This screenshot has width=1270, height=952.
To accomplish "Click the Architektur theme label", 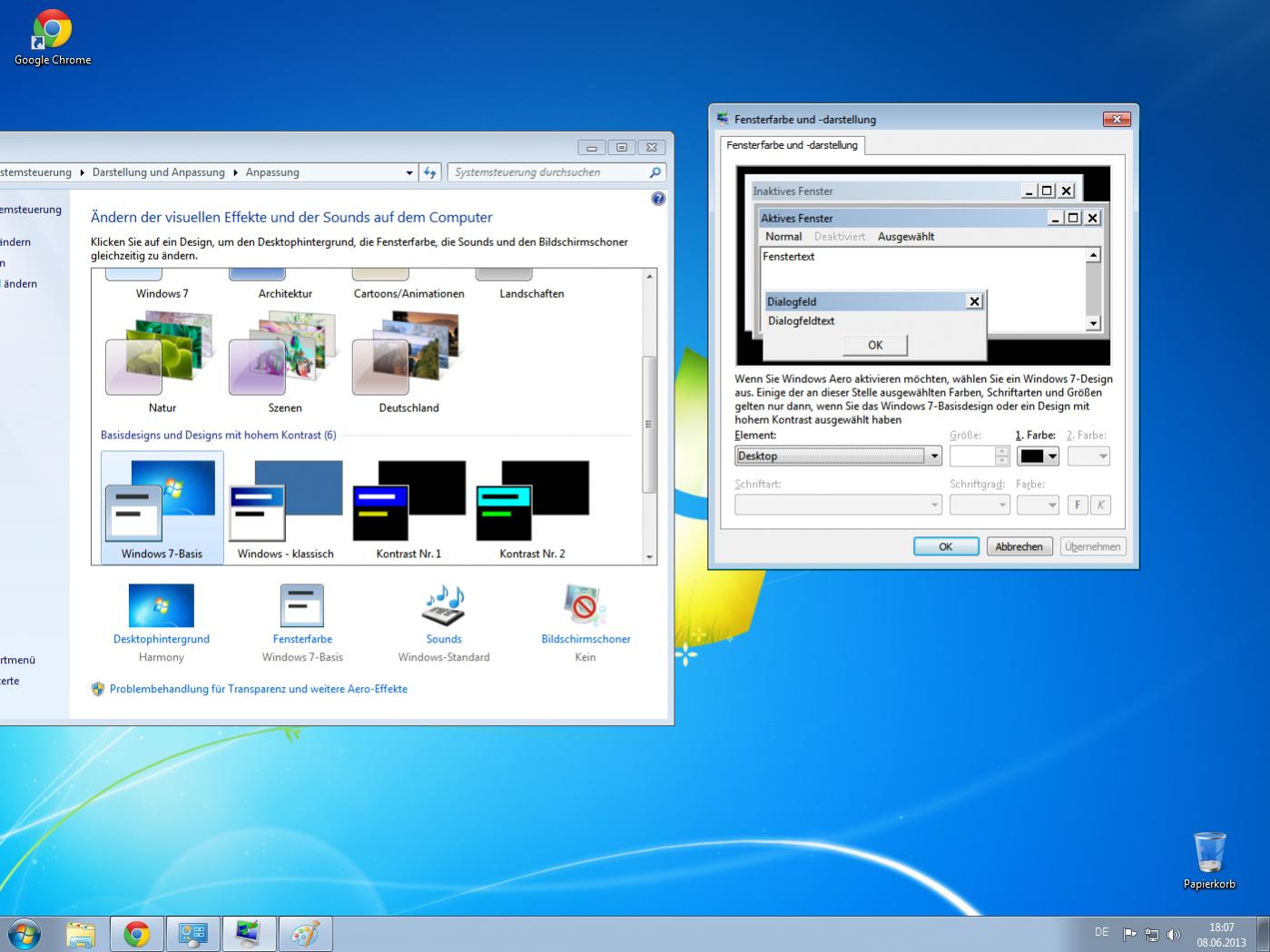I will 285,293.
